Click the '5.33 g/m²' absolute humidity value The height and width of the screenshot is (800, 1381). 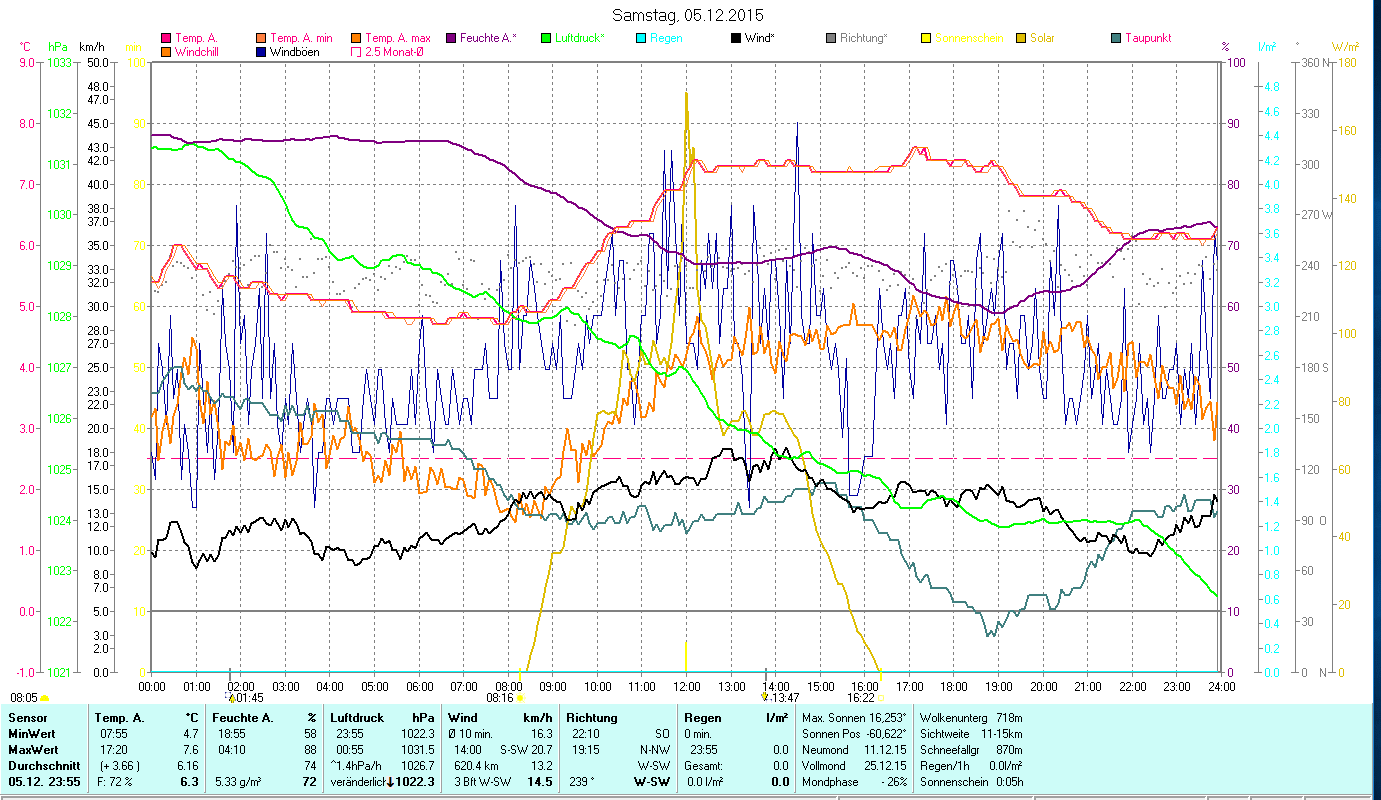pos(239,782)
